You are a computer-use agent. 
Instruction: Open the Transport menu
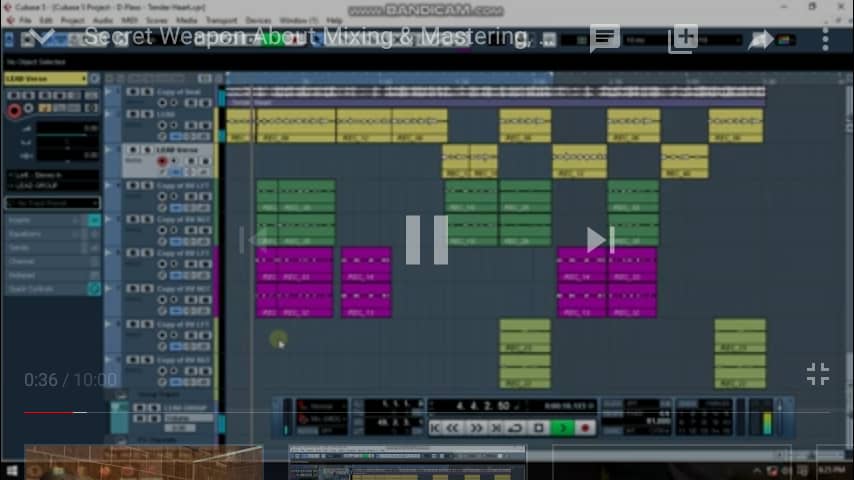pos(222,20)
